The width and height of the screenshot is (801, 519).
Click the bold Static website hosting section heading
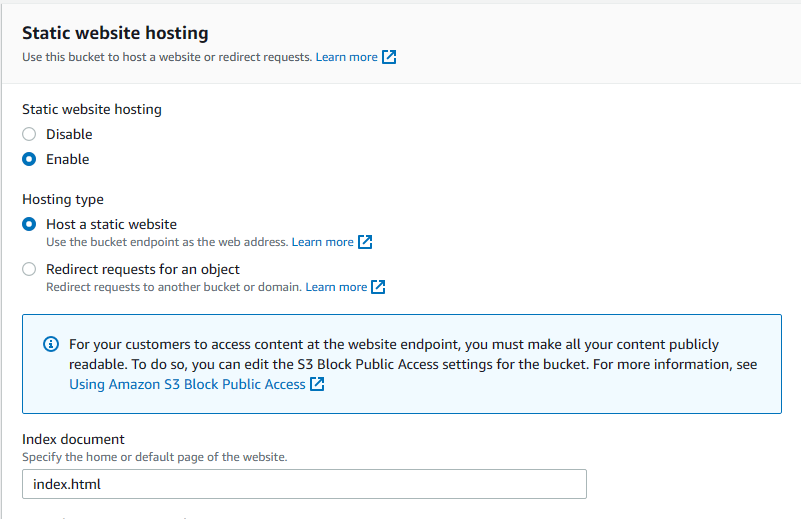tap(115, 34)
